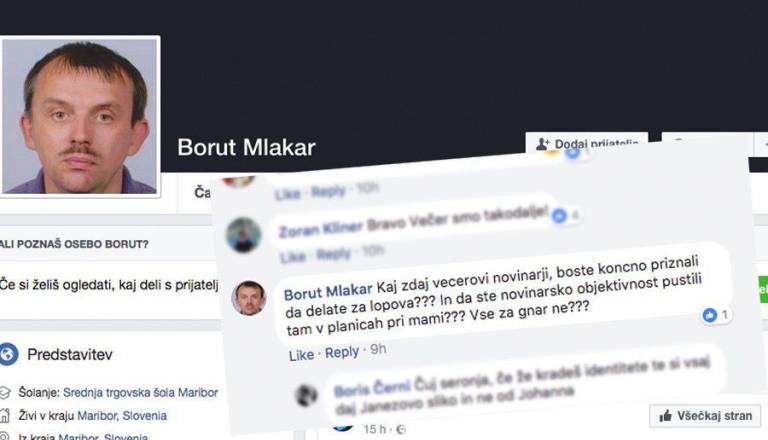Click the like reaction icon on Borut's comment
The height and width of the screenshot is (440, 768).
[709, 315]
